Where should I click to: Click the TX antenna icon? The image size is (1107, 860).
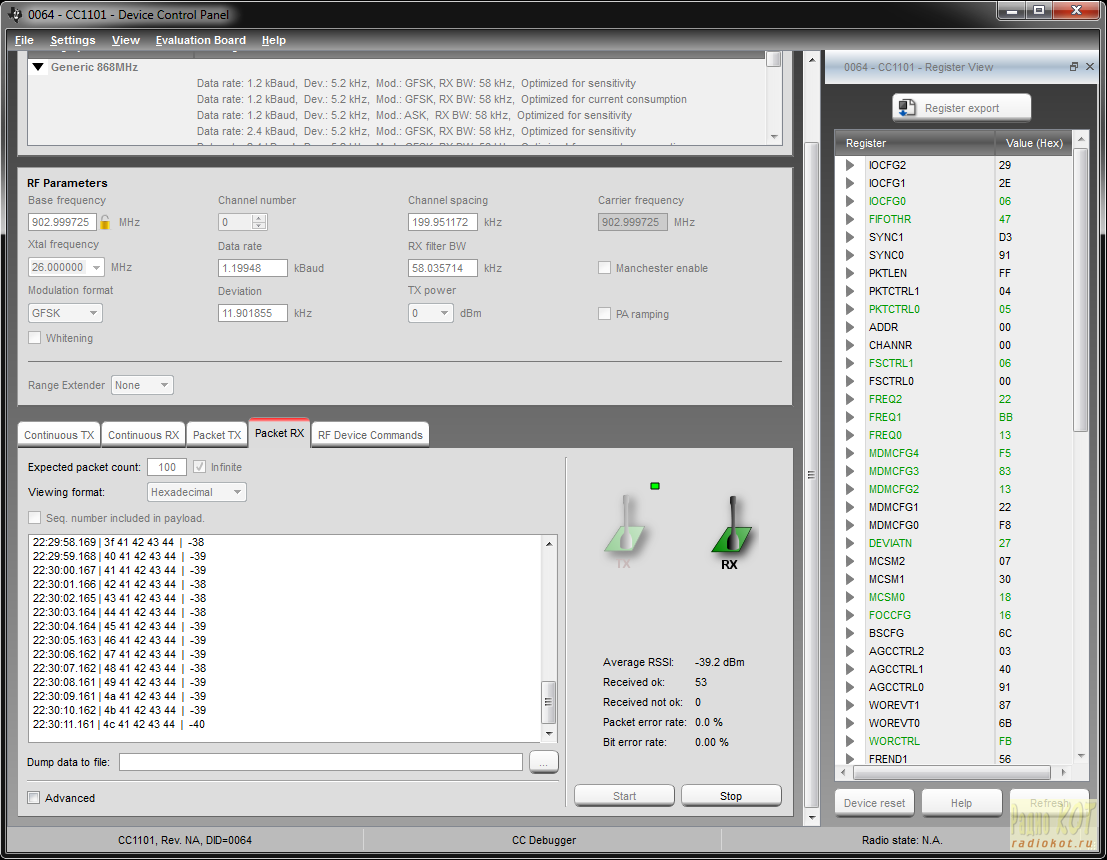(x=624, y=526)
